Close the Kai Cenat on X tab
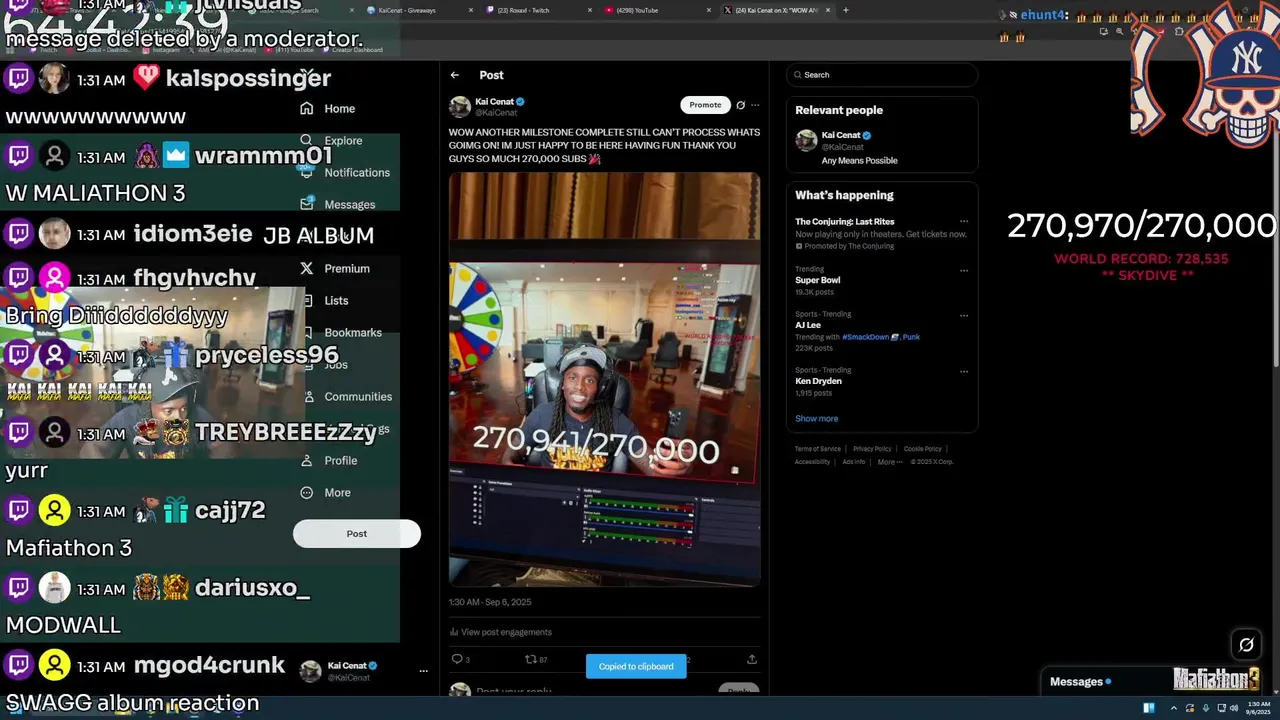This screenshot has width=1280, height=720. click(x=828, y=10)
